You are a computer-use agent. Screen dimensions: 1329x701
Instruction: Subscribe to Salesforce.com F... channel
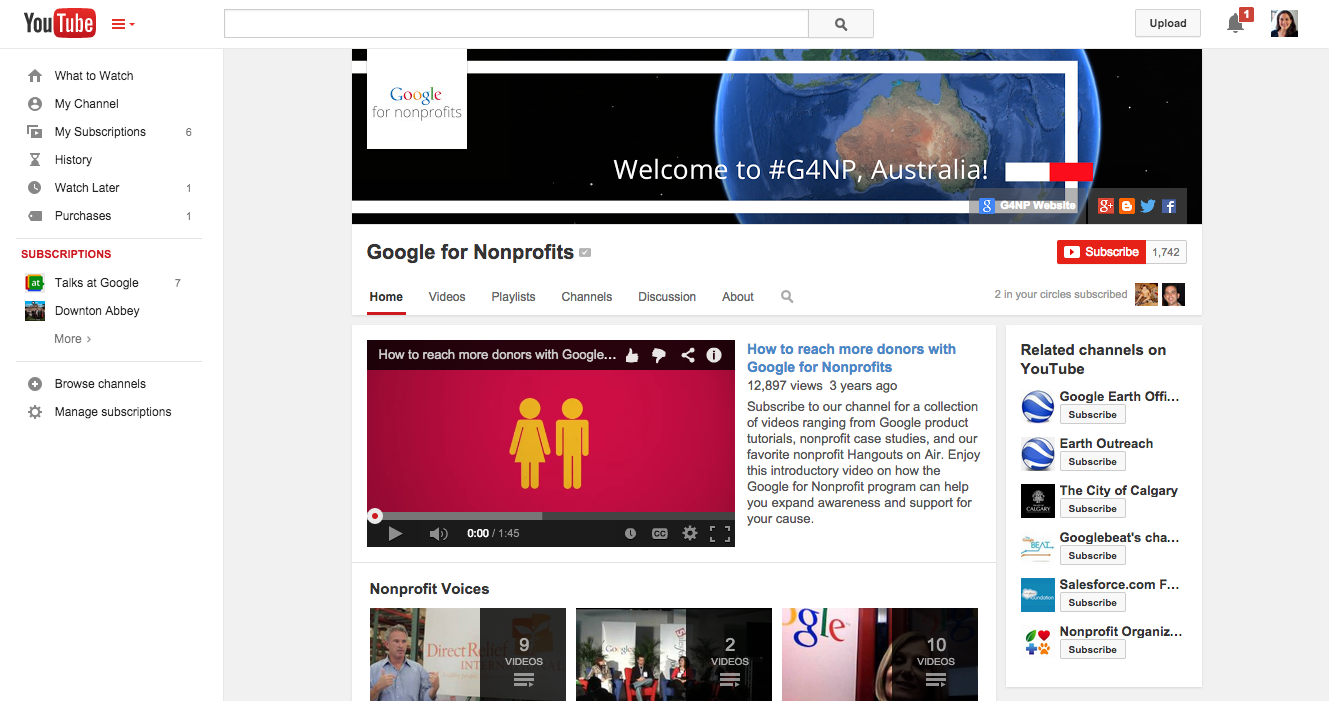[x=1093, y=602]
